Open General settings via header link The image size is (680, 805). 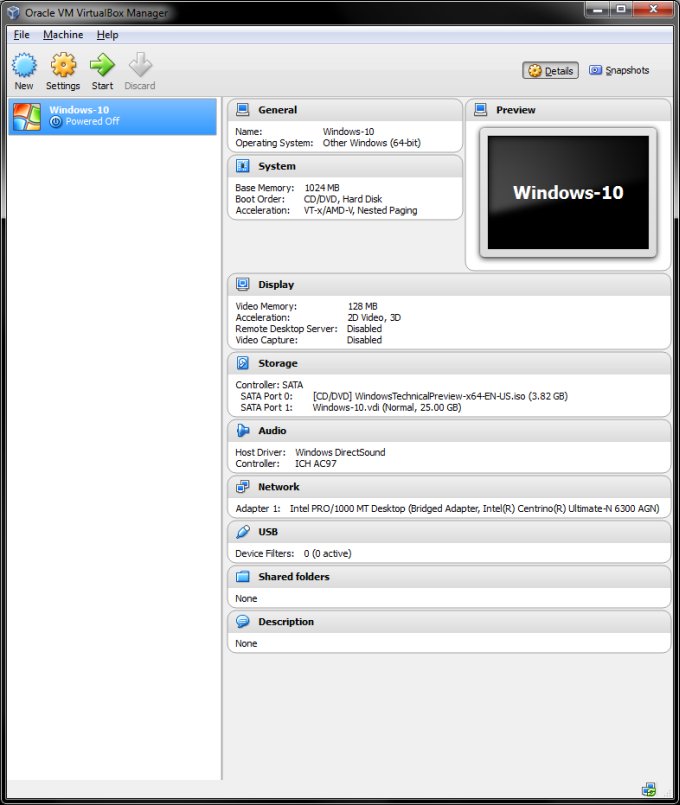(x=278, y=110)
